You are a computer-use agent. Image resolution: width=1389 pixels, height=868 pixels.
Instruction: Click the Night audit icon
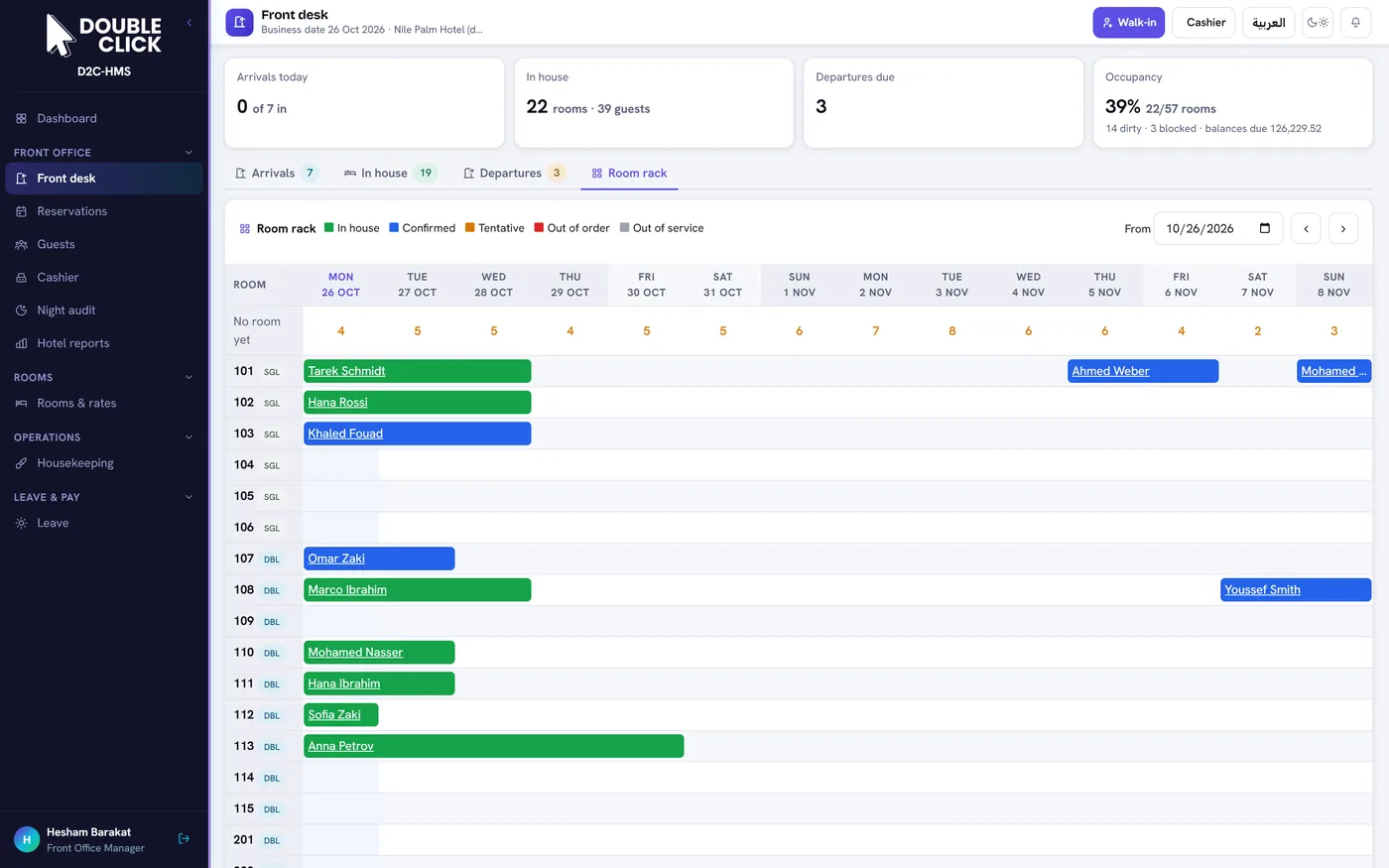click(22, 310)
